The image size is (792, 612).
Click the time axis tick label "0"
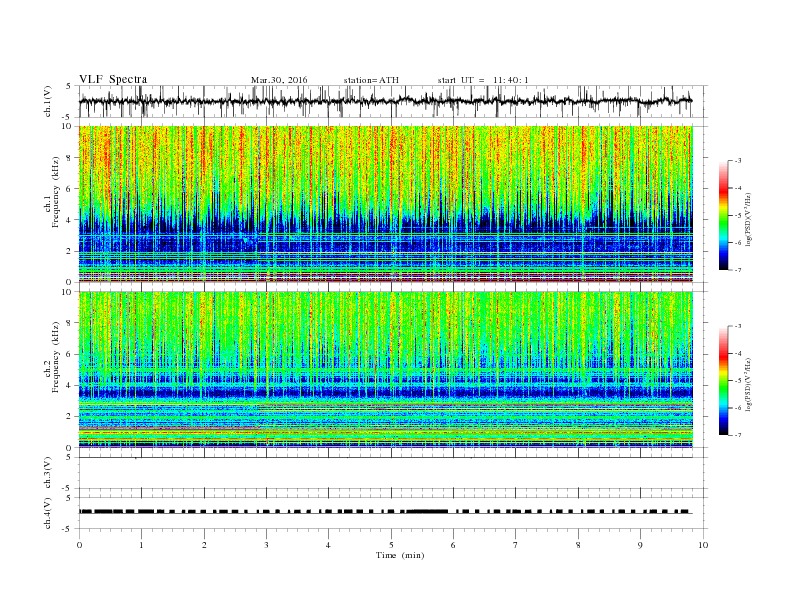point(79,545)
